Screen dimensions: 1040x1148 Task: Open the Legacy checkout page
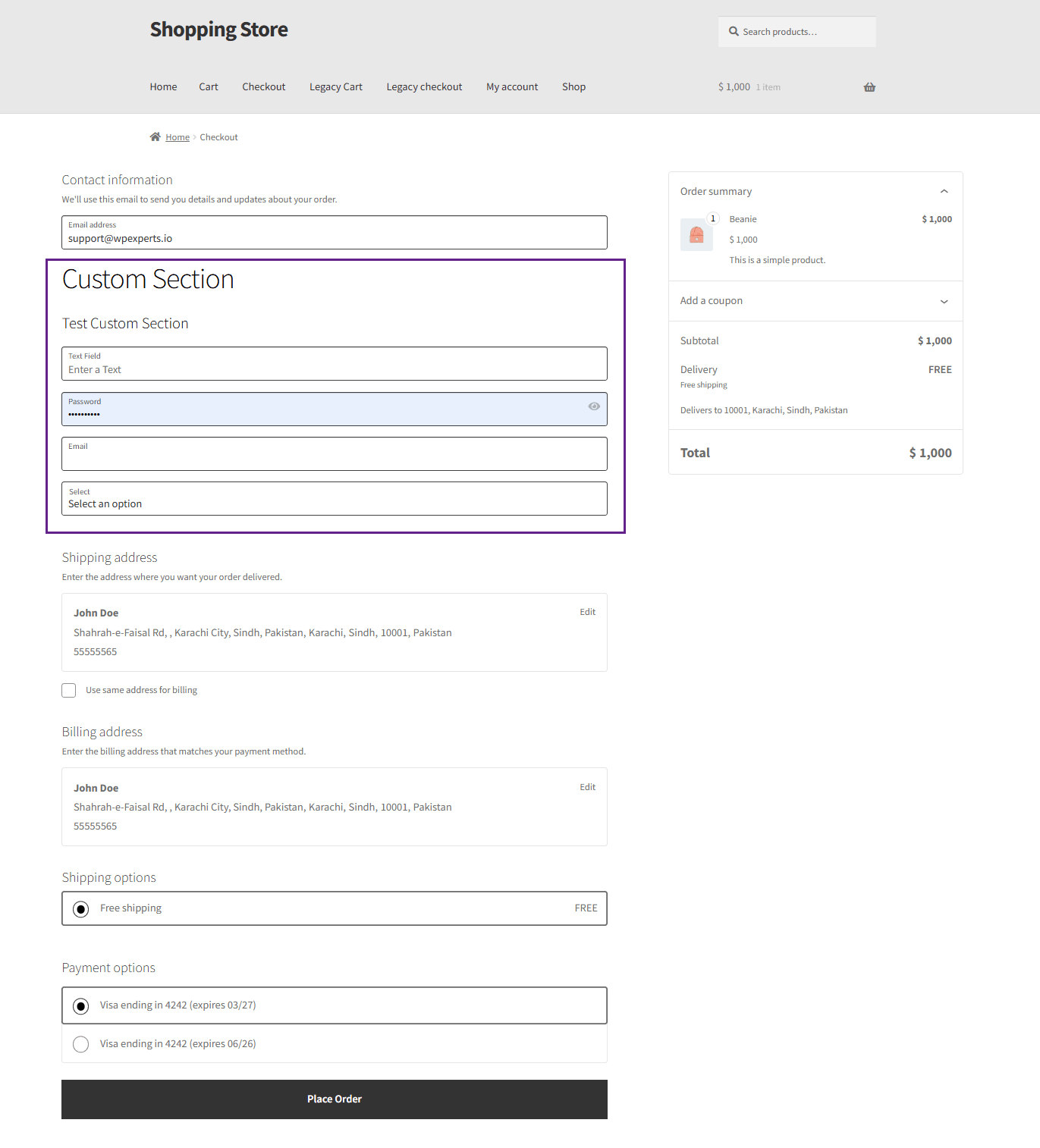pos(423,86)
